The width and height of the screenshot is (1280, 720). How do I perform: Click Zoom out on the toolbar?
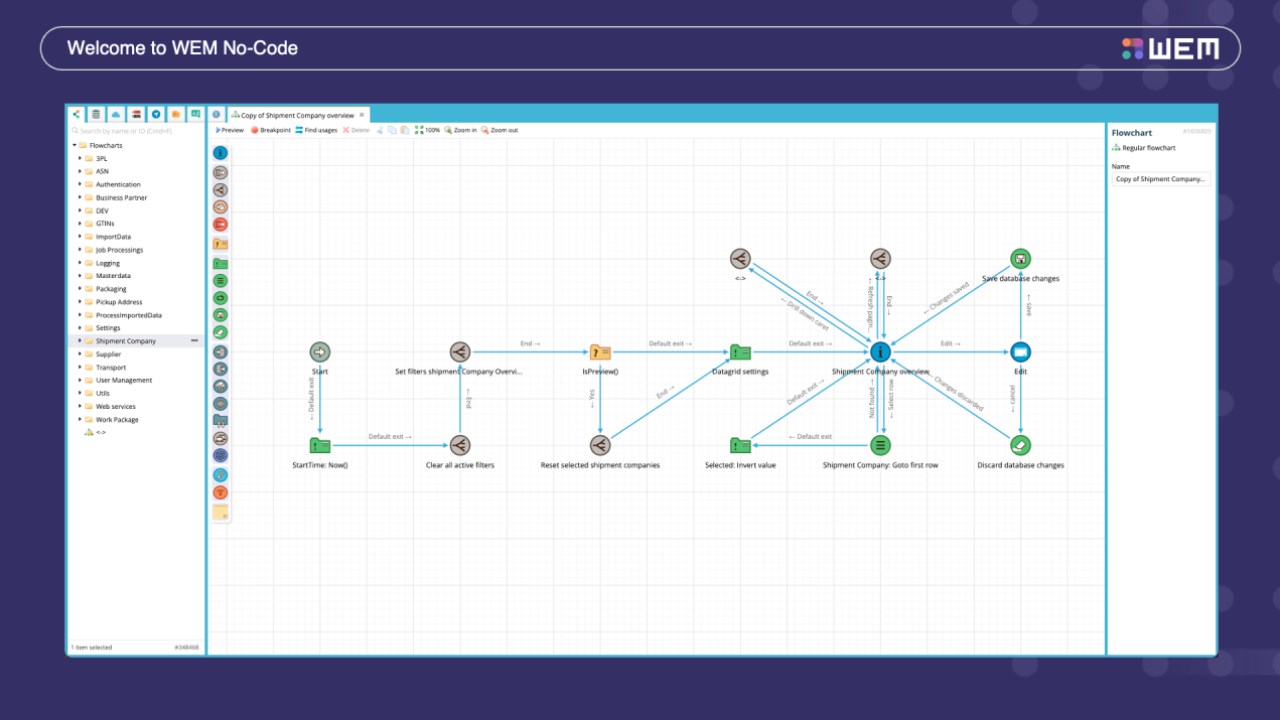click(x=500, y=130)
